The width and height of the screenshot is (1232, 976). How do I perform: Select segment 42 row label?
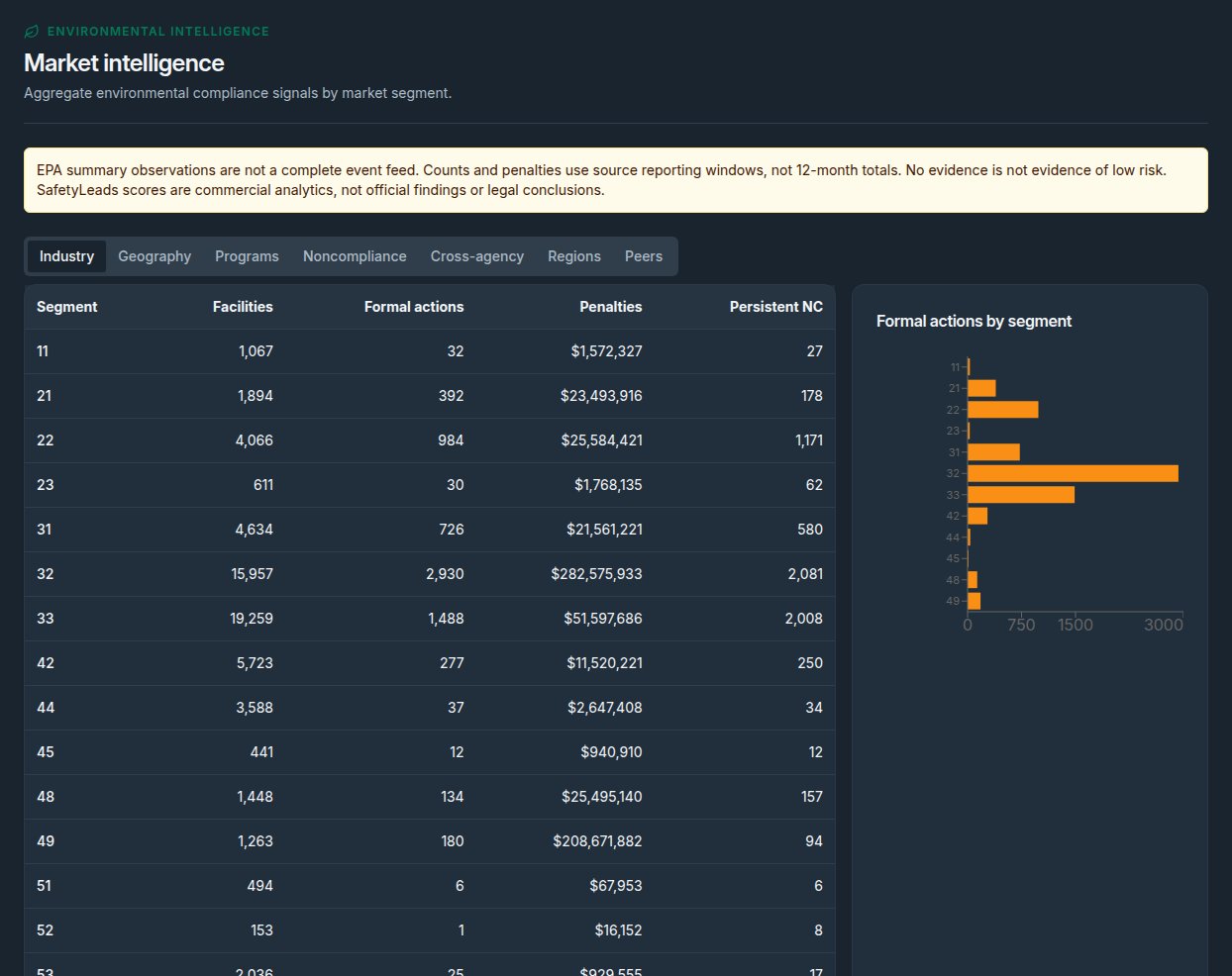pyautogui.click(x=46, y=663)
